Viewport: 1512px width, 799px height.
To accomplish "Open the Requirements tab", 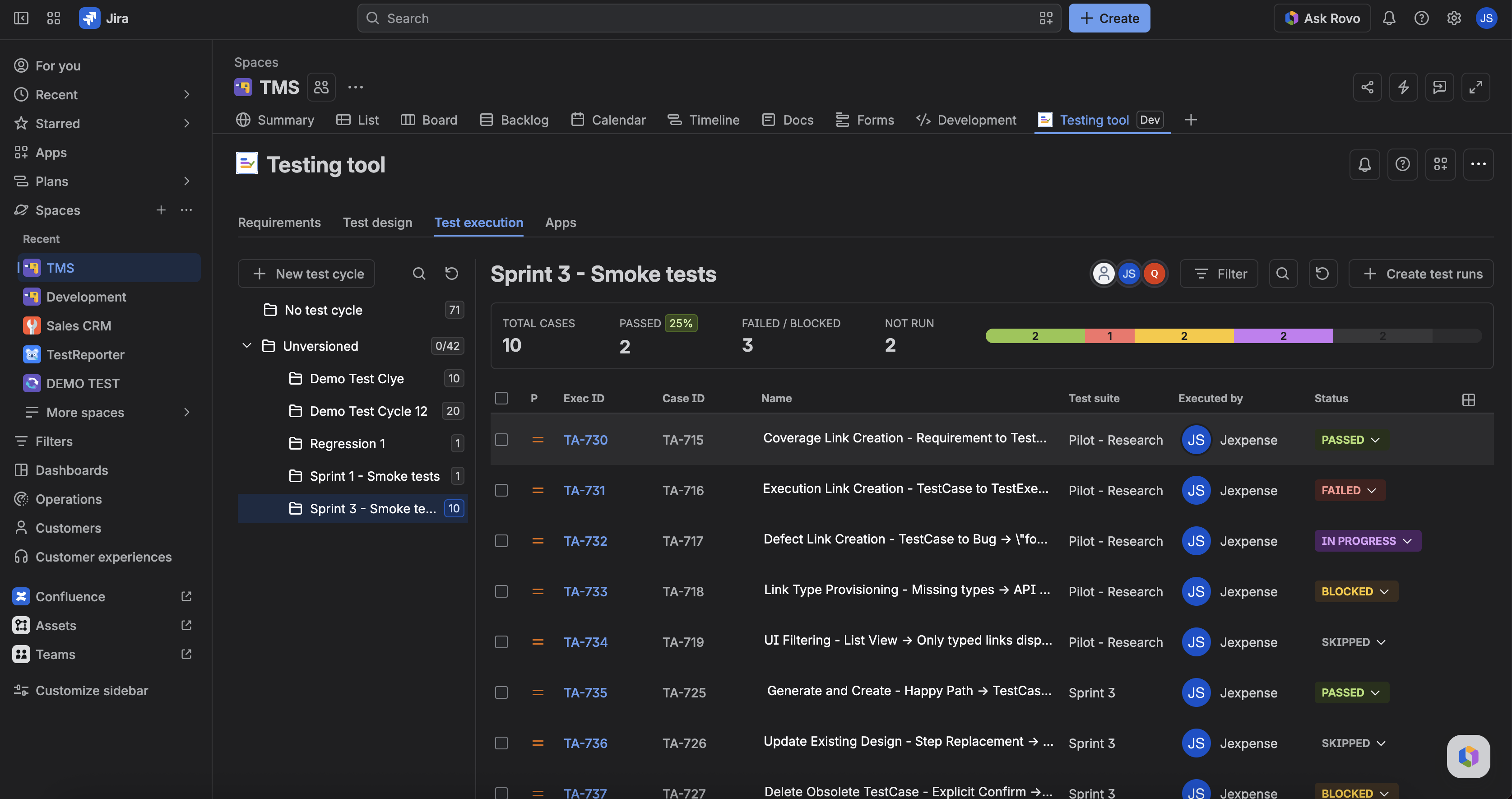I will click(279, 223).
